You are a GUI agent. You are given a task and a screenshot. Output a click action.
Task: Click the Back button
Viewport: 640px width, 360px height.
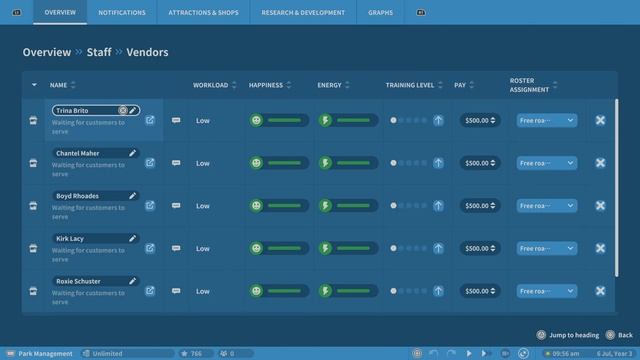coord(619,335)
